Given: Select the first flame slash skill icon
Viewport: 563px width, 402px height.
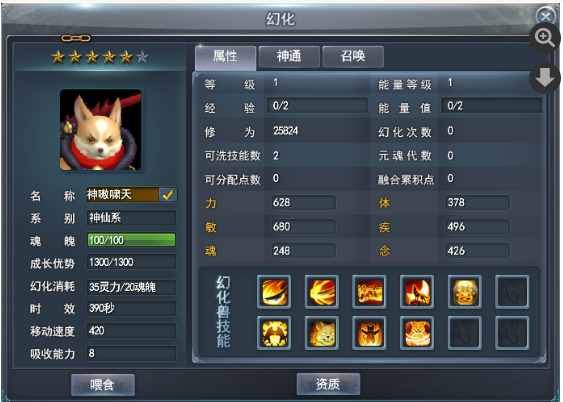Looking at the screenshot, I should point(274,292).
